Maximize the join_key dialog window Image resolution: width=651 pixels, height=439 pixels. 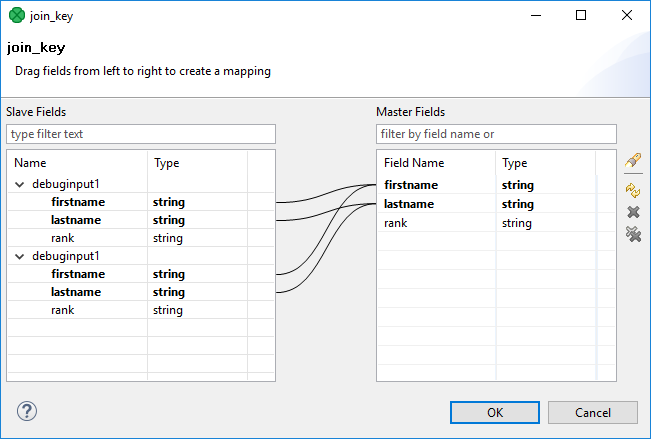581,16
